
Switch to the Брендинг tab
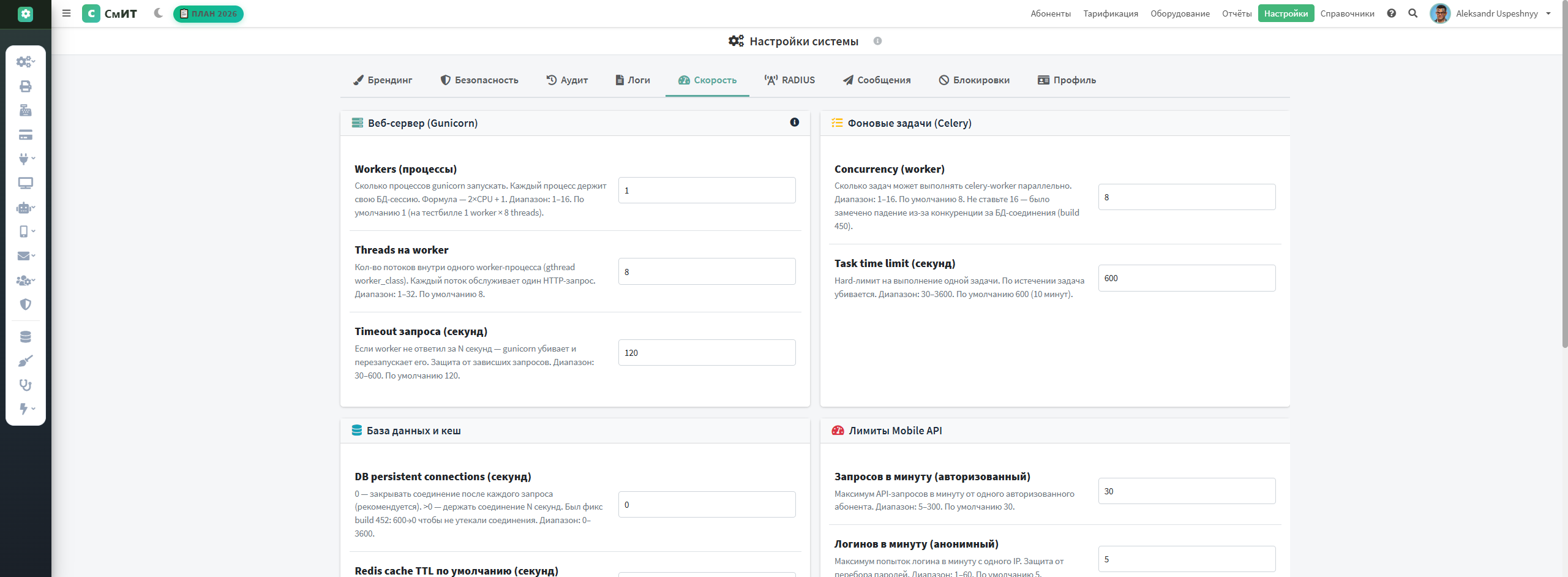pyautogui.click(x=383, y=80)
